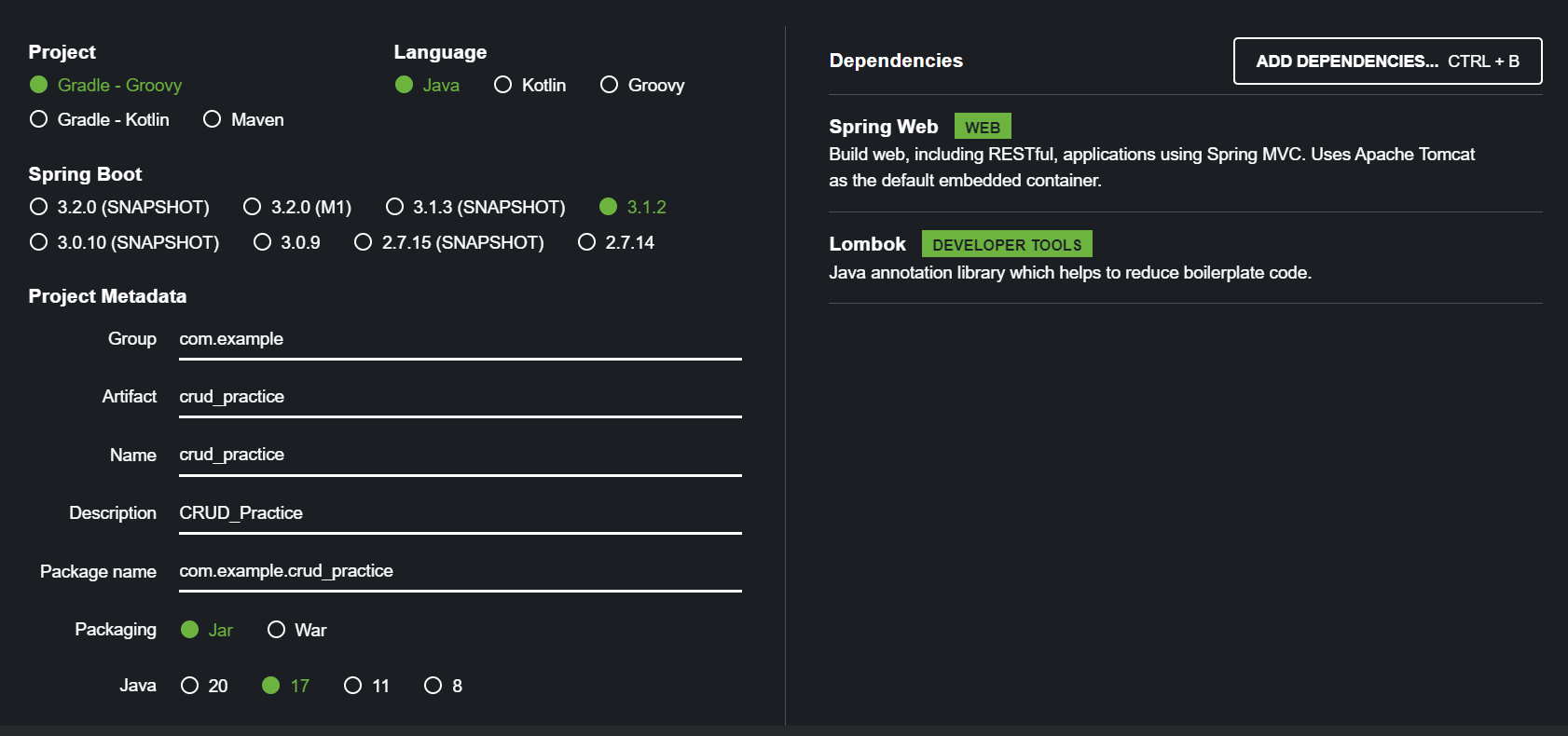Edit the Package name field
1568x736 pixels.
tap(461, 571)
